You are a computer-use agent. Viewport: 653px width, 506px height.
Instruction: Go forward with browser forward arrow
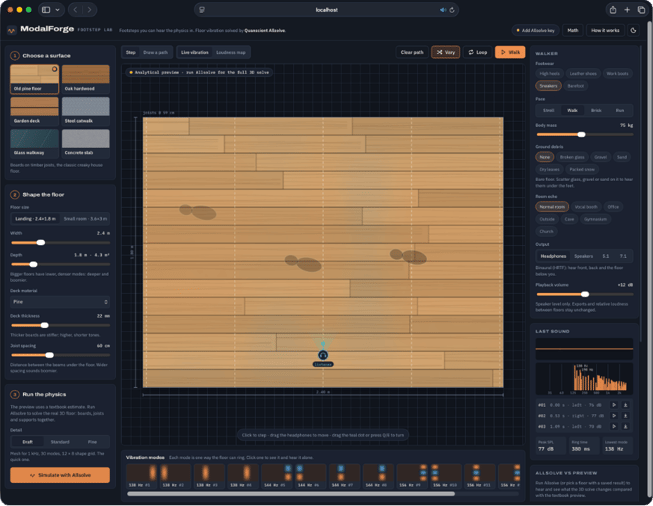tap(89, 10)
